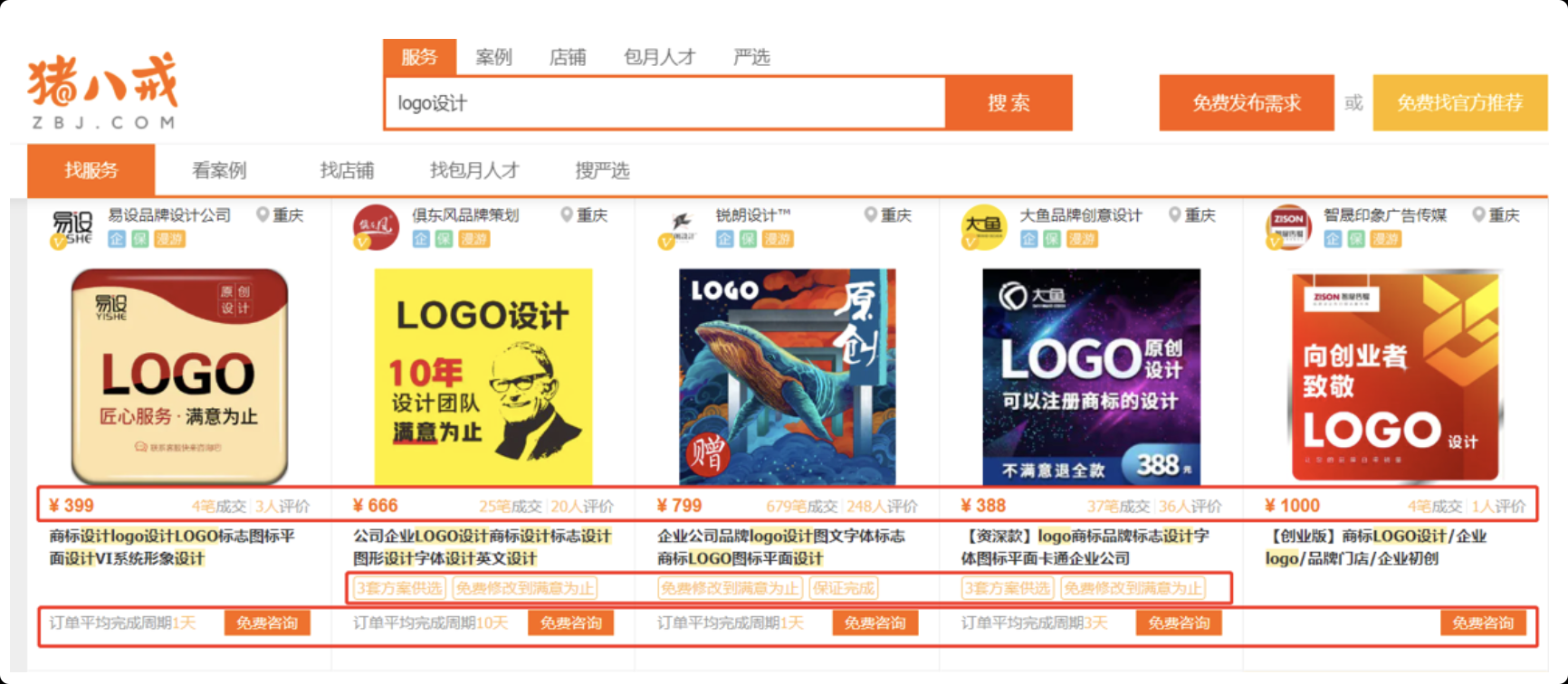Image resolution: width=1568 pixels, height=684 pixels.
Task: Click 免费咨询 for the ¥799 service
Action: coord(875,623)
